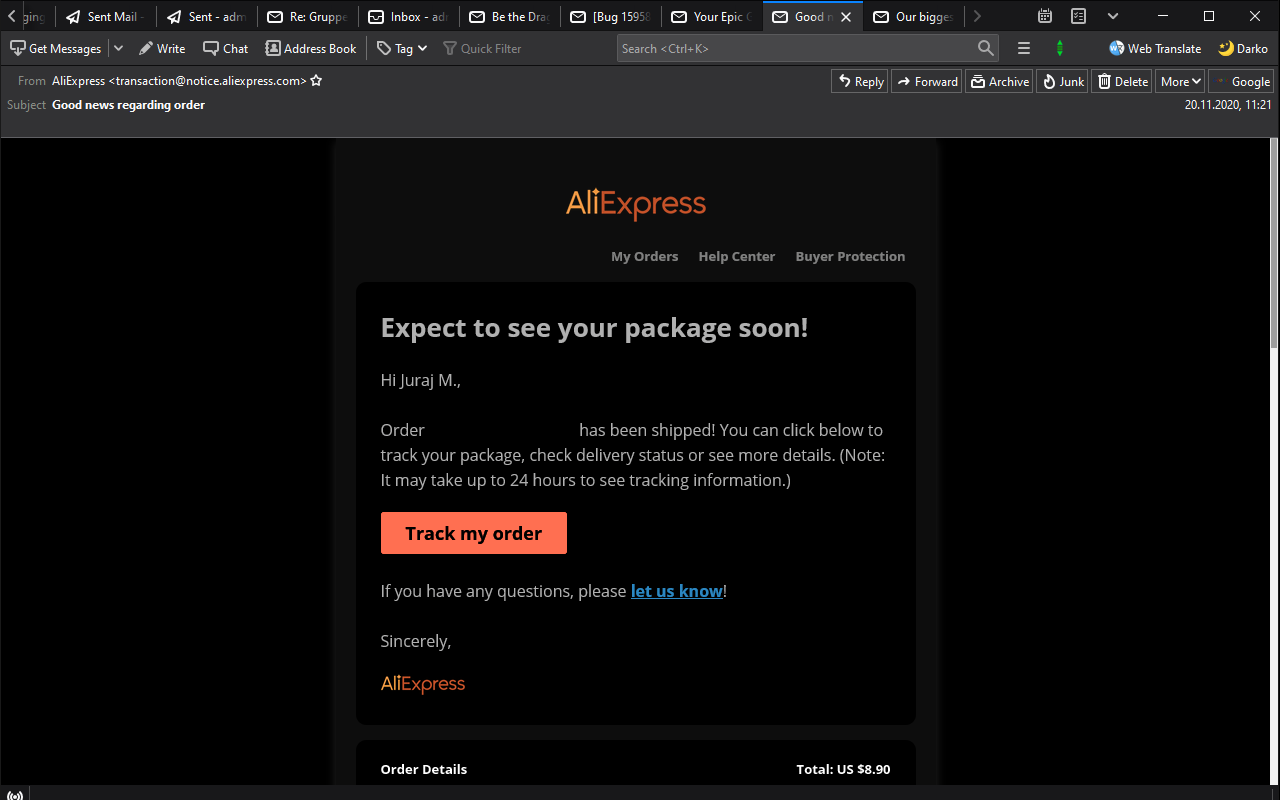Show the list all tabs dropdown

(x=1113, y=16)
